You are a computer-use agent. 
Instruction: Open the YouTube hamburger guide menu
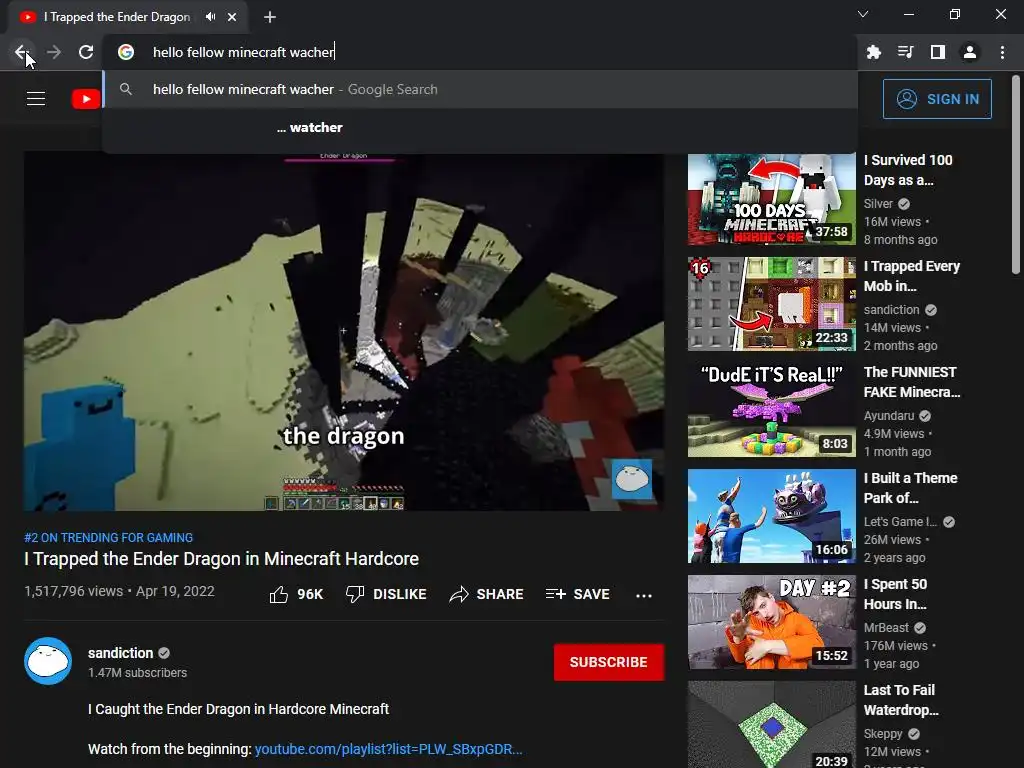tap(36, 99)
